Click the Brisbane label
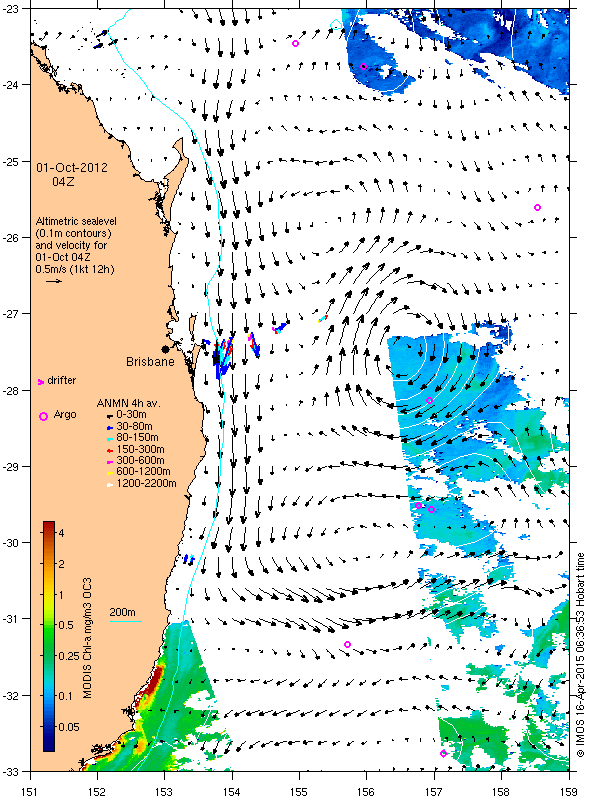590x800 pixels. point(150,362)
